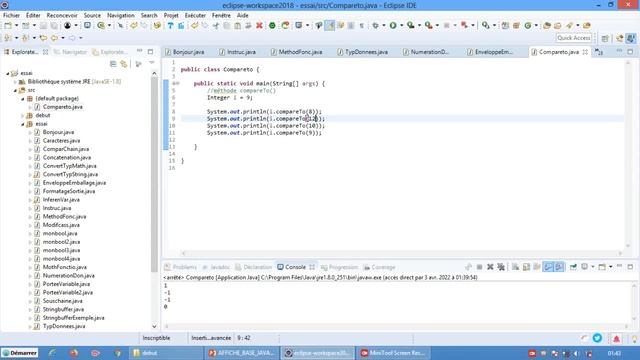Switch to the MethodFonc.java editor tab
640x360 pixels.
(x=297, y=52)
